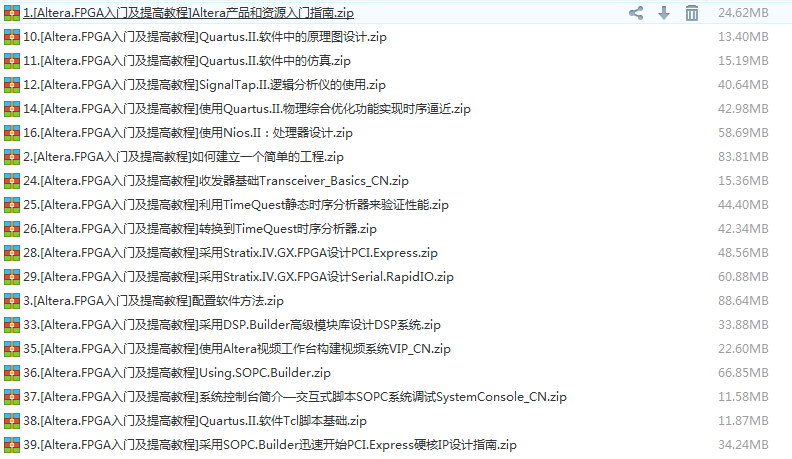Select file name 39 SOPC.Builder迅速开始PCI.Express硬核IP设计指南.zip
Viewport: 792px width, 459px height.
[x=270, y=444]
